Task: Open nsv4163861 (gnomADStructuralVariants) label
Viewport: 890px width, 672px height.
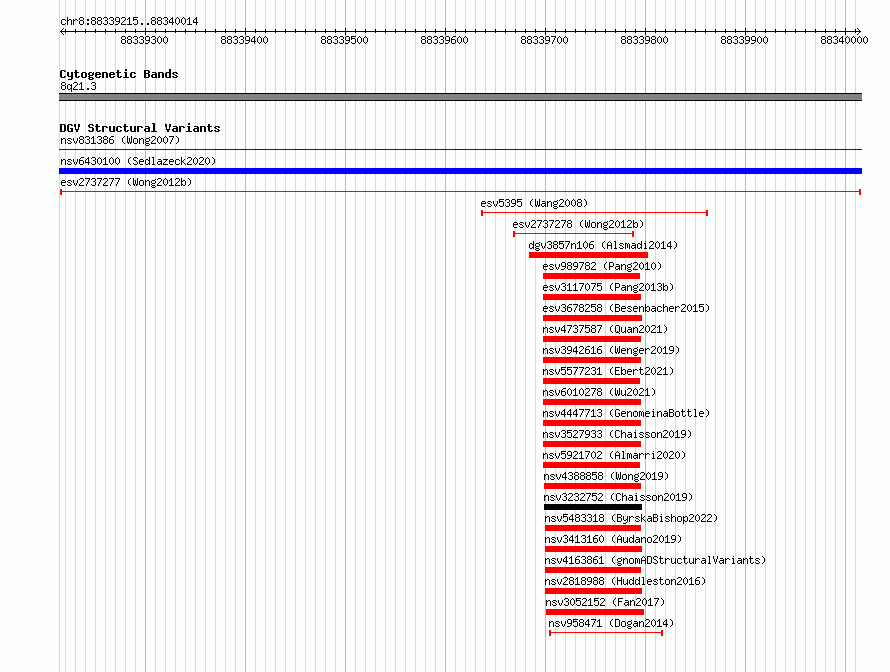Action: pyautogui.click(x=655, y=560)
